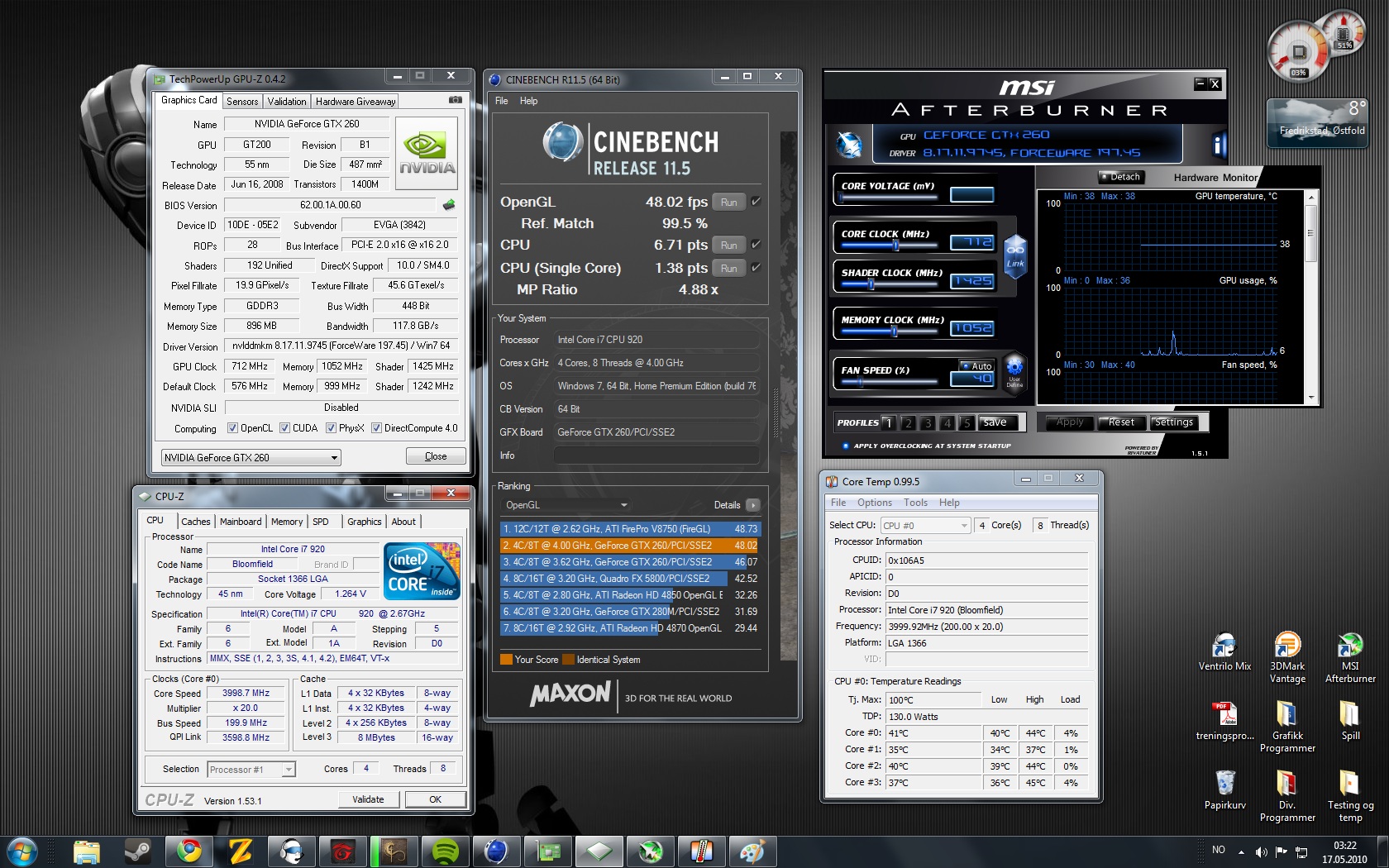This screenshot has width=1389, height=868.
Task: Open Paint from the taskbar
Action: point(753,851)
